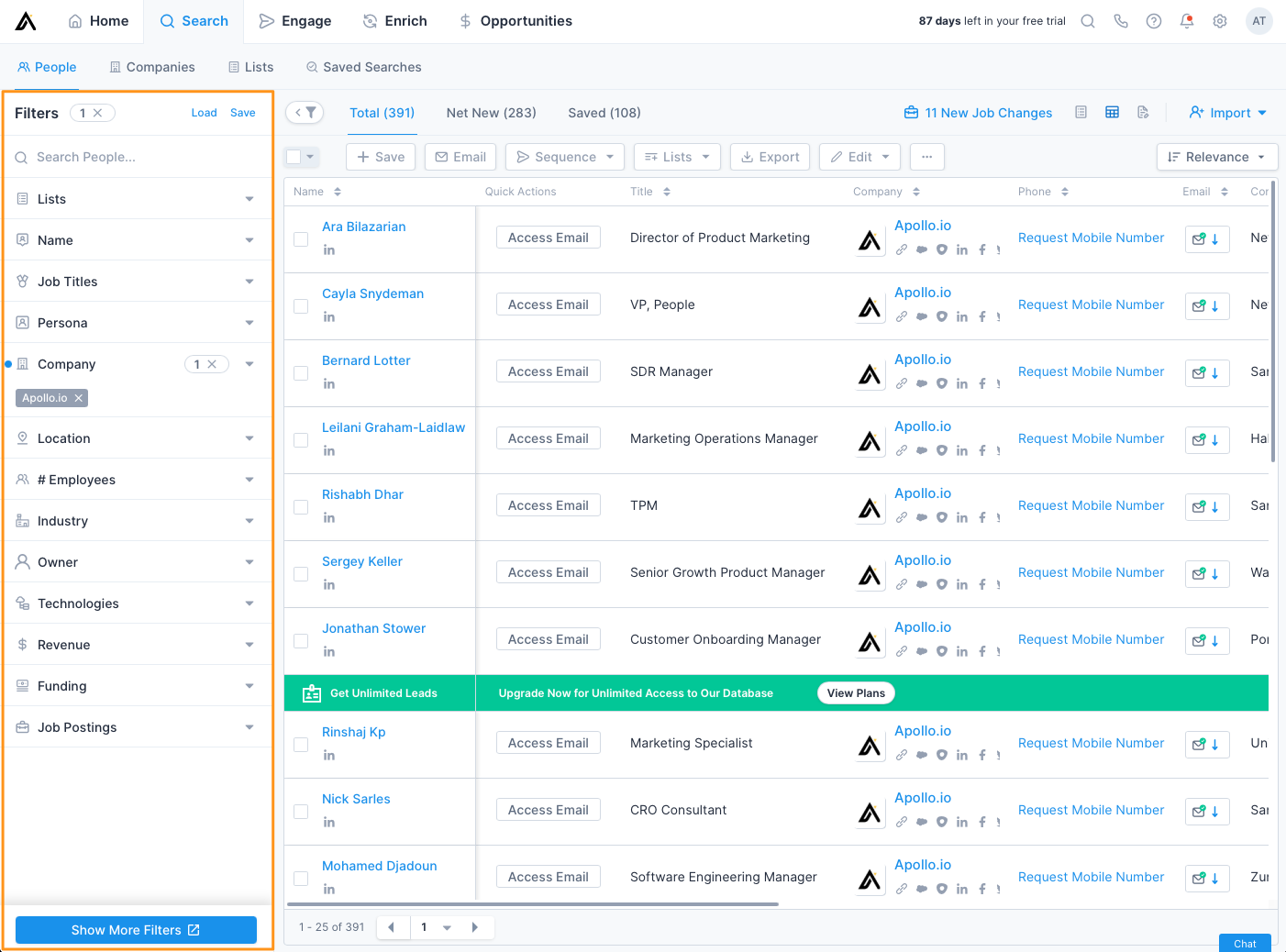Click email download icon in Rishabh Dhar's row
The height and width of the screenshot is (952, 1286).
(x=1207, y=506)
